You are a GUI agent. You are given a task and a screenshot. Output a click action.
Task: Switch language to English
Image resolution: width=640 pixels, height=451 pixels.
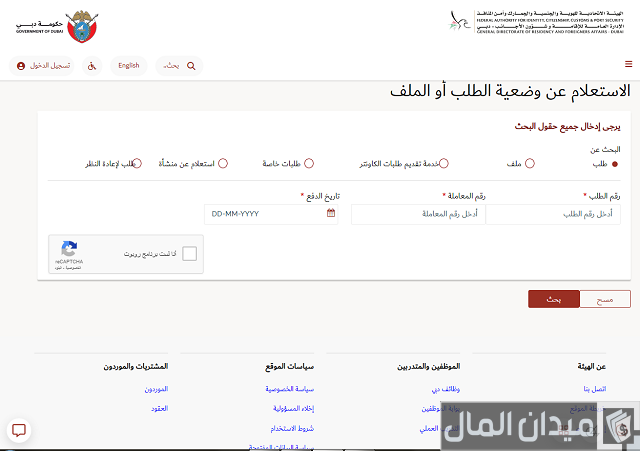click(x=129, y=66)
